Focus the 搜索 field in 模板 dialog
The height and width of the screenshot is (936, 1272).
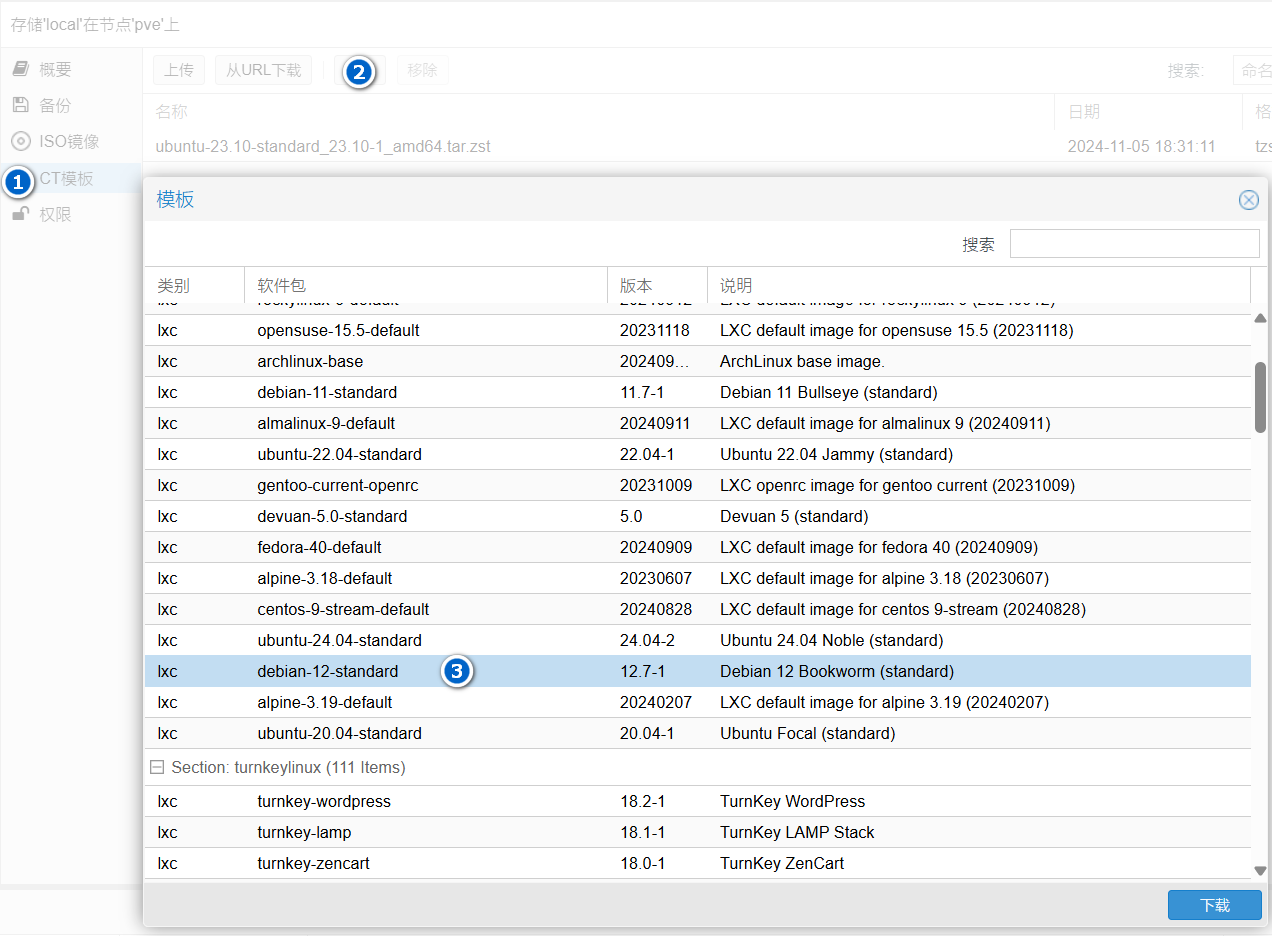pyautogui.click(x=1134, y=244)
